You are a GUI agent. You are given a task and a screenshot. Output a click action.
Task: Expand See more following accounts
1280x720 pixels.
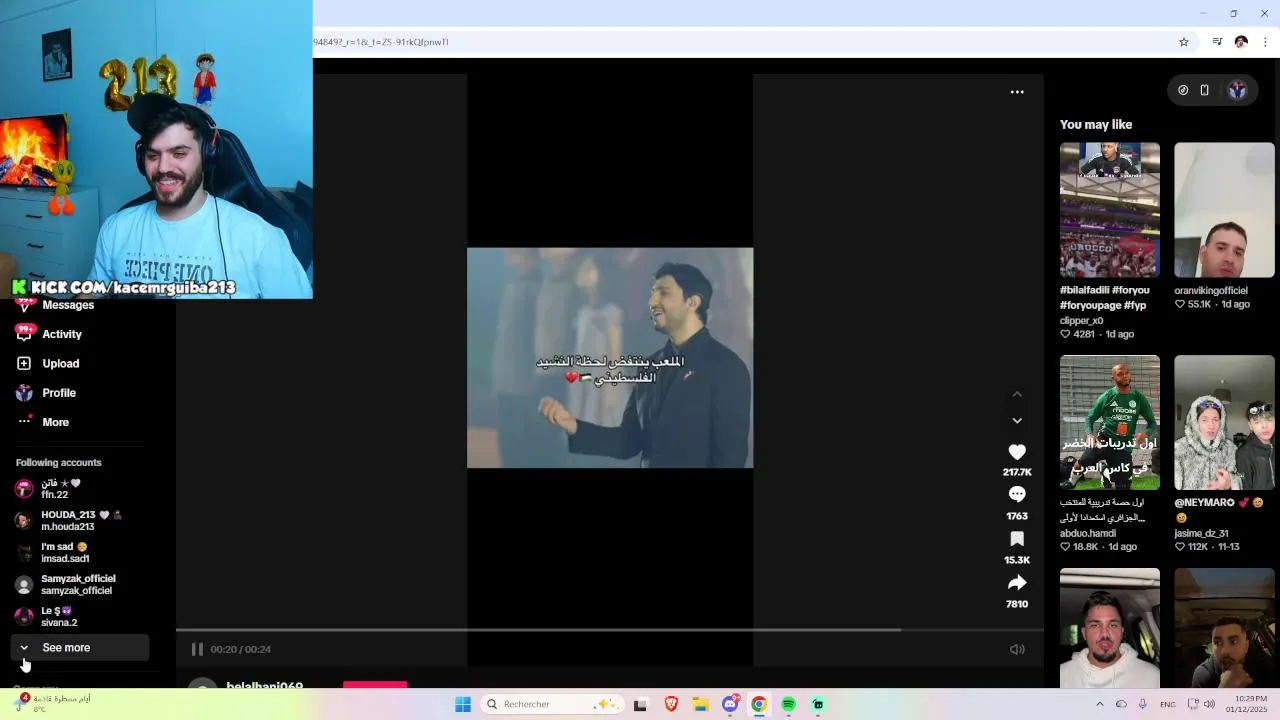click(79, 648)
